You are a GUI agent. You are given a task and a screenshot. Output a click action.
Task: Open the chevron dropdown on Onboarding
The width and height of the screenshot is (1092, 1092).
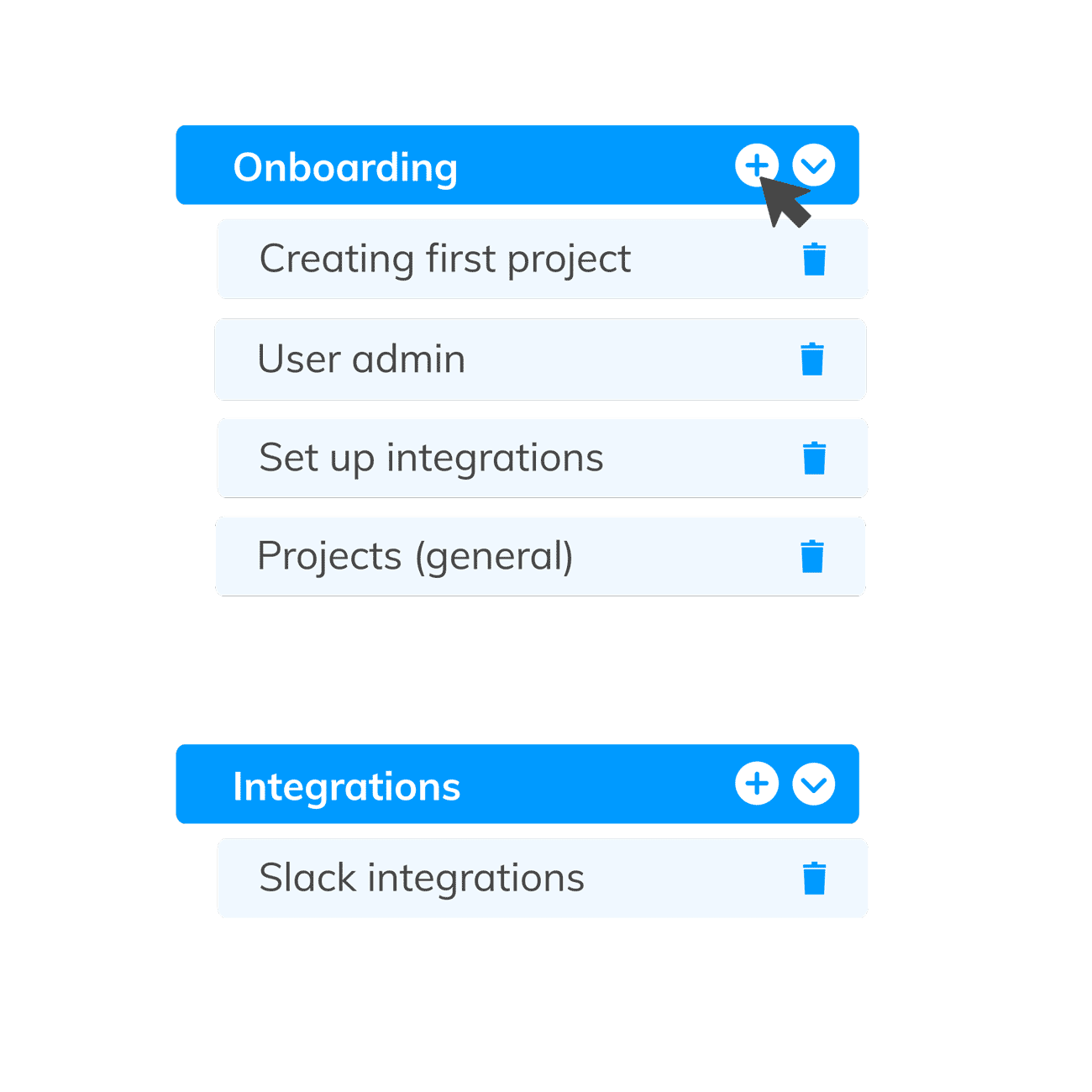point(812,165)
